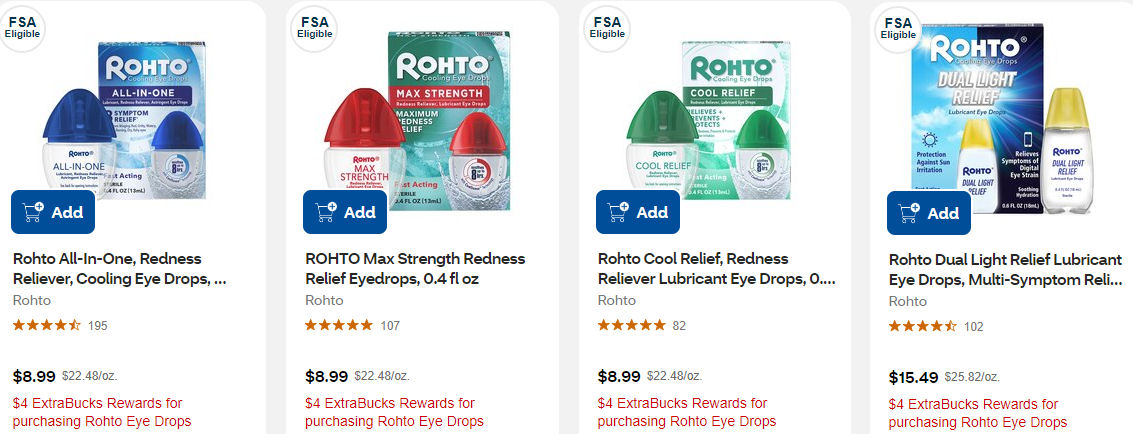Image resolution: width=1133 pixels, height=434 pixels.
Task: Add Rohto Dual Light Relief to cart
Action: 929,213
